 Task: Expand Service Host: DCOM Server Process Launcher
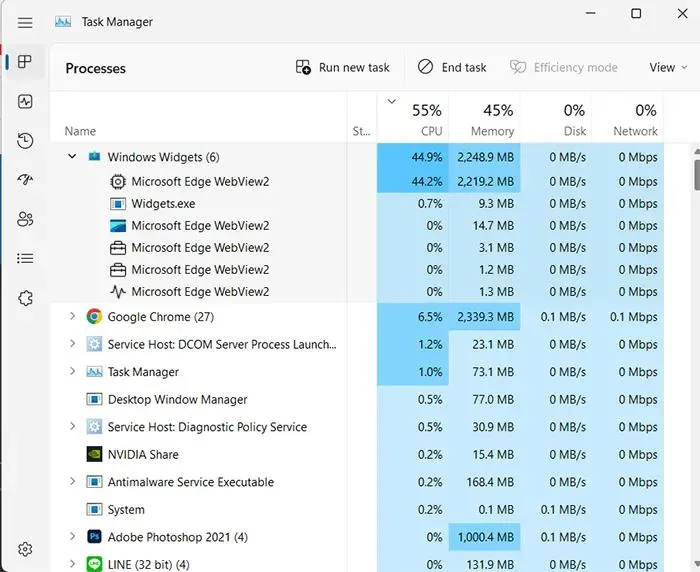pos(72,344)
